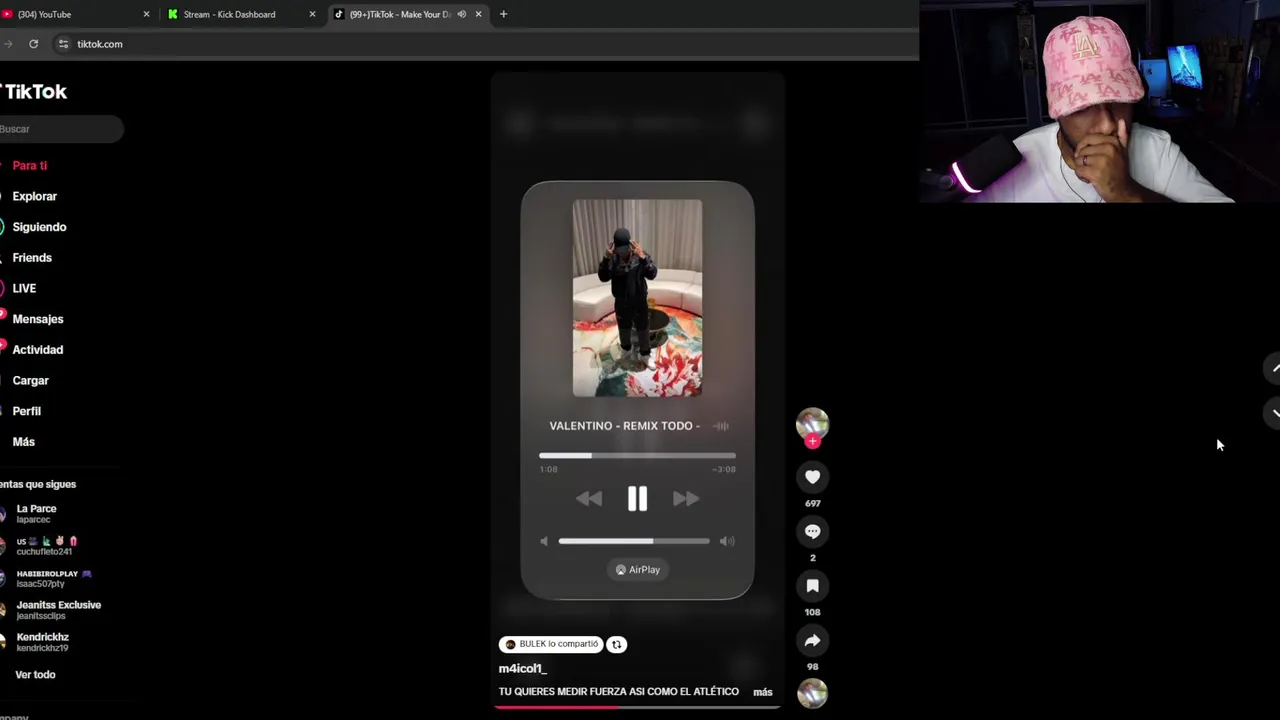Open the Friends section
This screenshot has height=720, width=1280.
click(x=32, y=258)
